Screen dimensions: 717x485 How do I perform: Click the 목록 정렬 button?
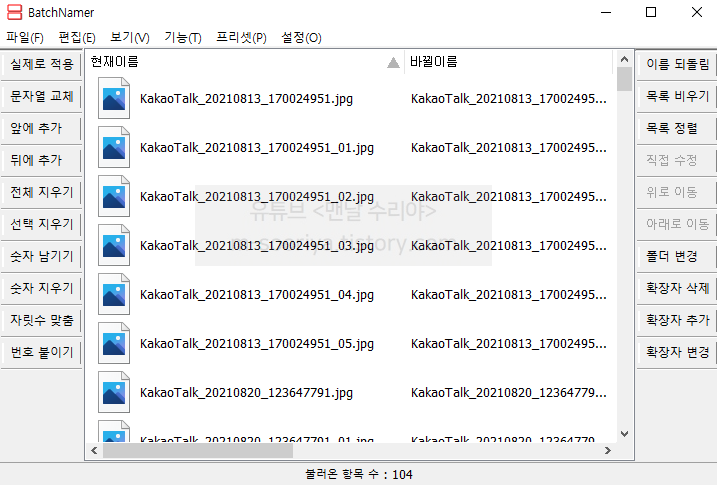point(677,128)
